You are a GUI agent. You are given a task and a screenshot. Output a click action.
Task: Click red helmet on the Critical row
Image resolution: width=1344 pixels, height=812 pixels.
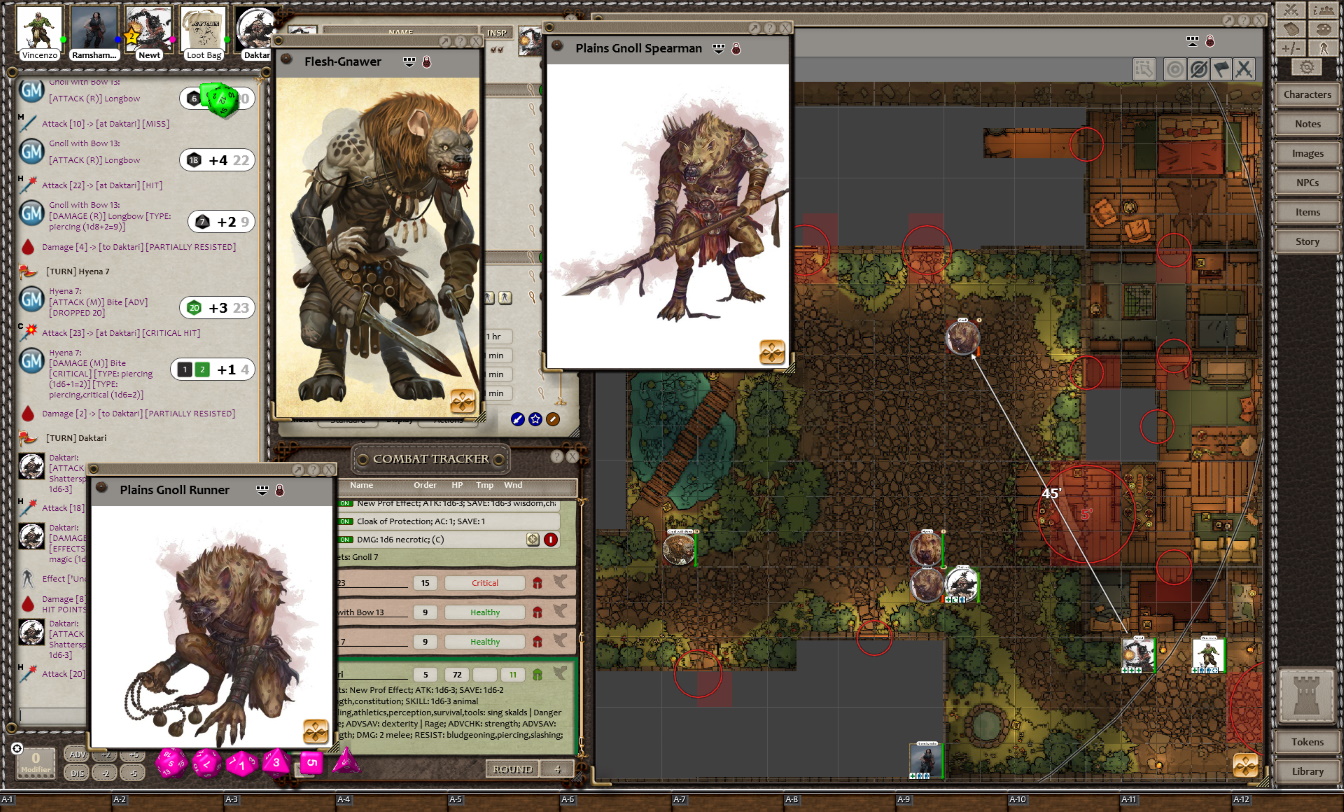(537, 583)
